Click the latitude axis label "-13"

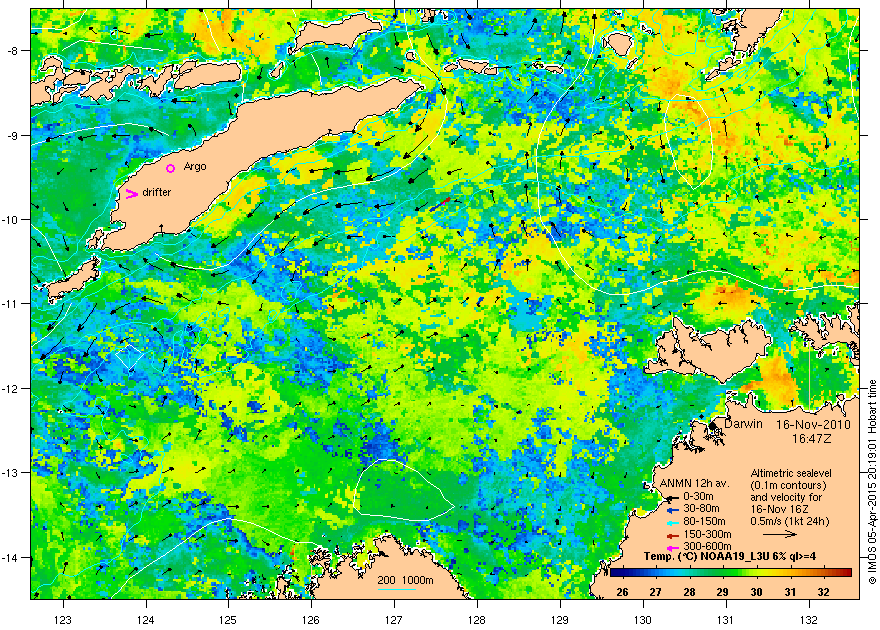[10, 473]
